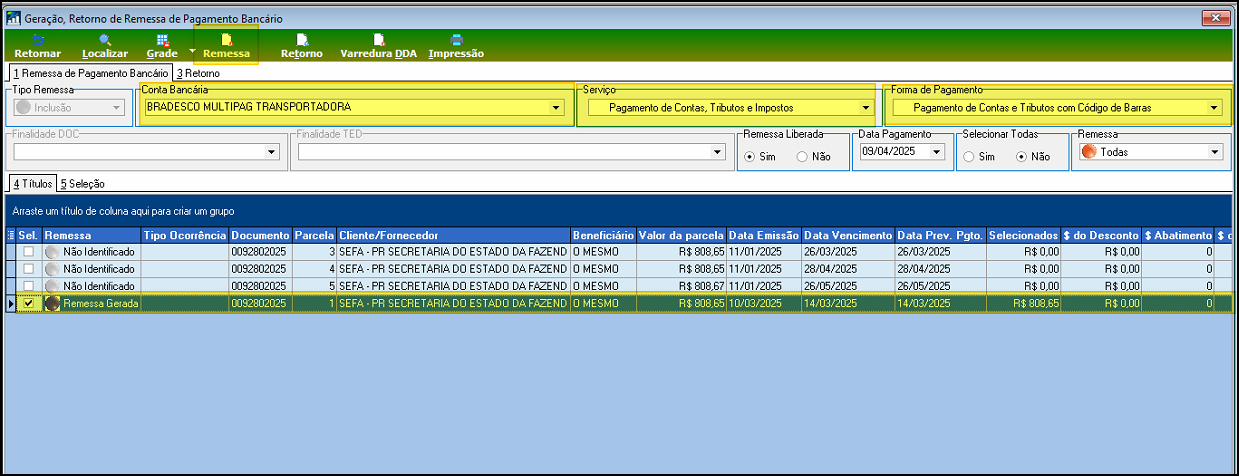Open the Localizar search tool
This screenshot has height=476, width=1239.
coord(105,40)
